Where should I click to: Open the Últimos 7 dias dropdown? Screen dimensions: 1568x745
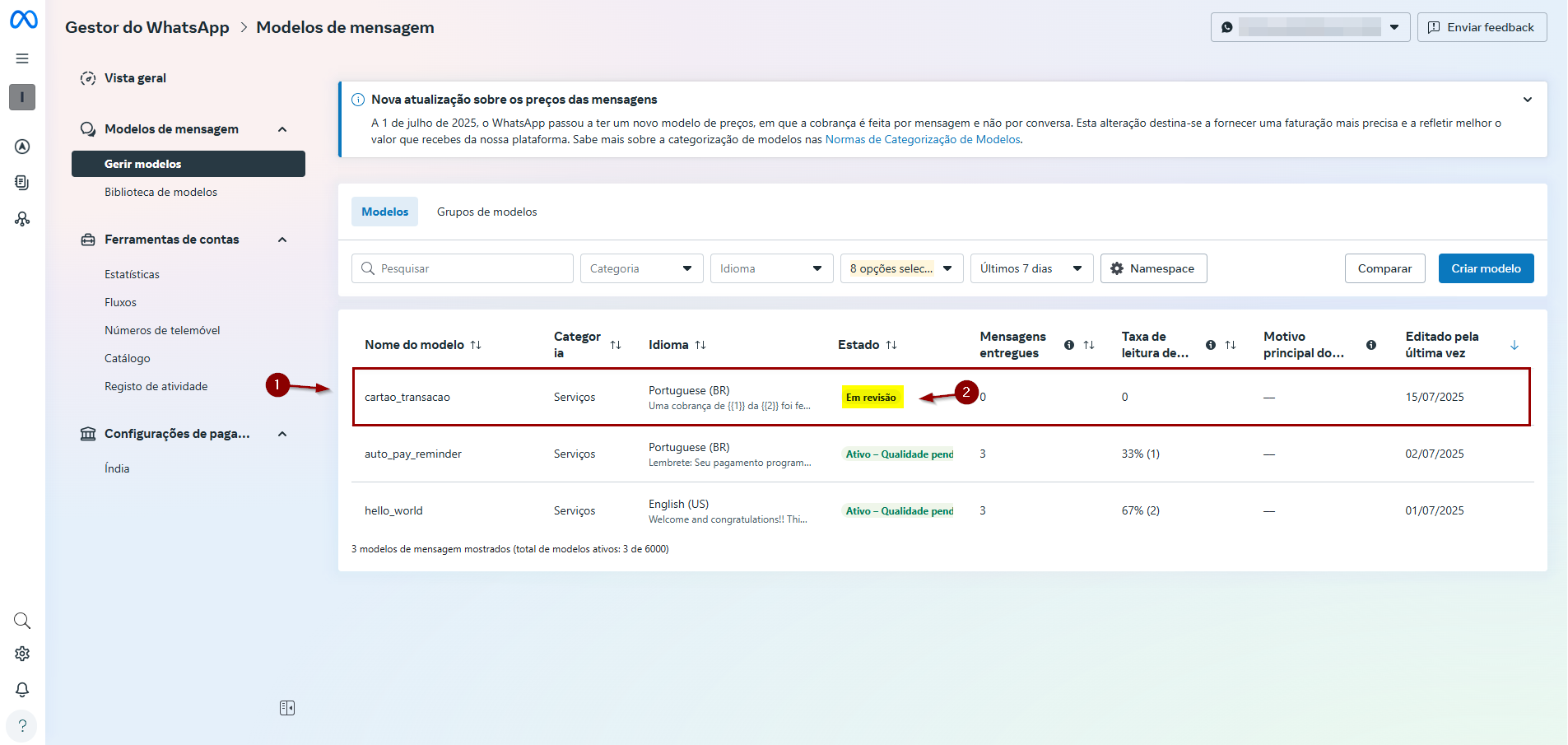coord(1031,268)
